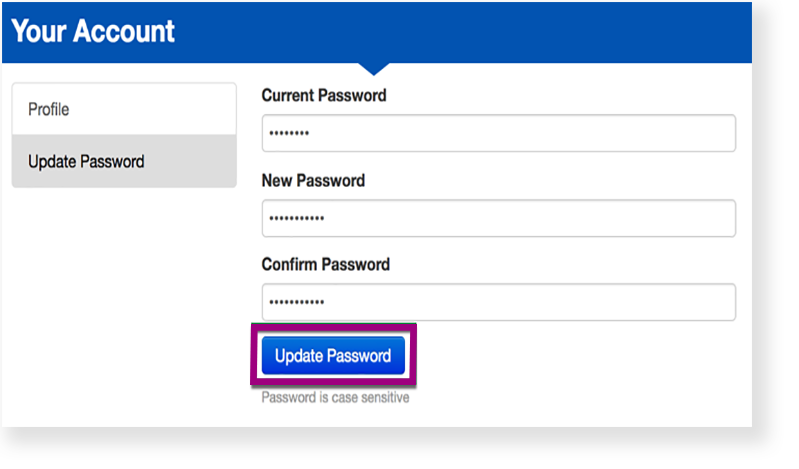Click the masked dots in Current Password
The height and width of the screenshot is (469, 799).
290,134
